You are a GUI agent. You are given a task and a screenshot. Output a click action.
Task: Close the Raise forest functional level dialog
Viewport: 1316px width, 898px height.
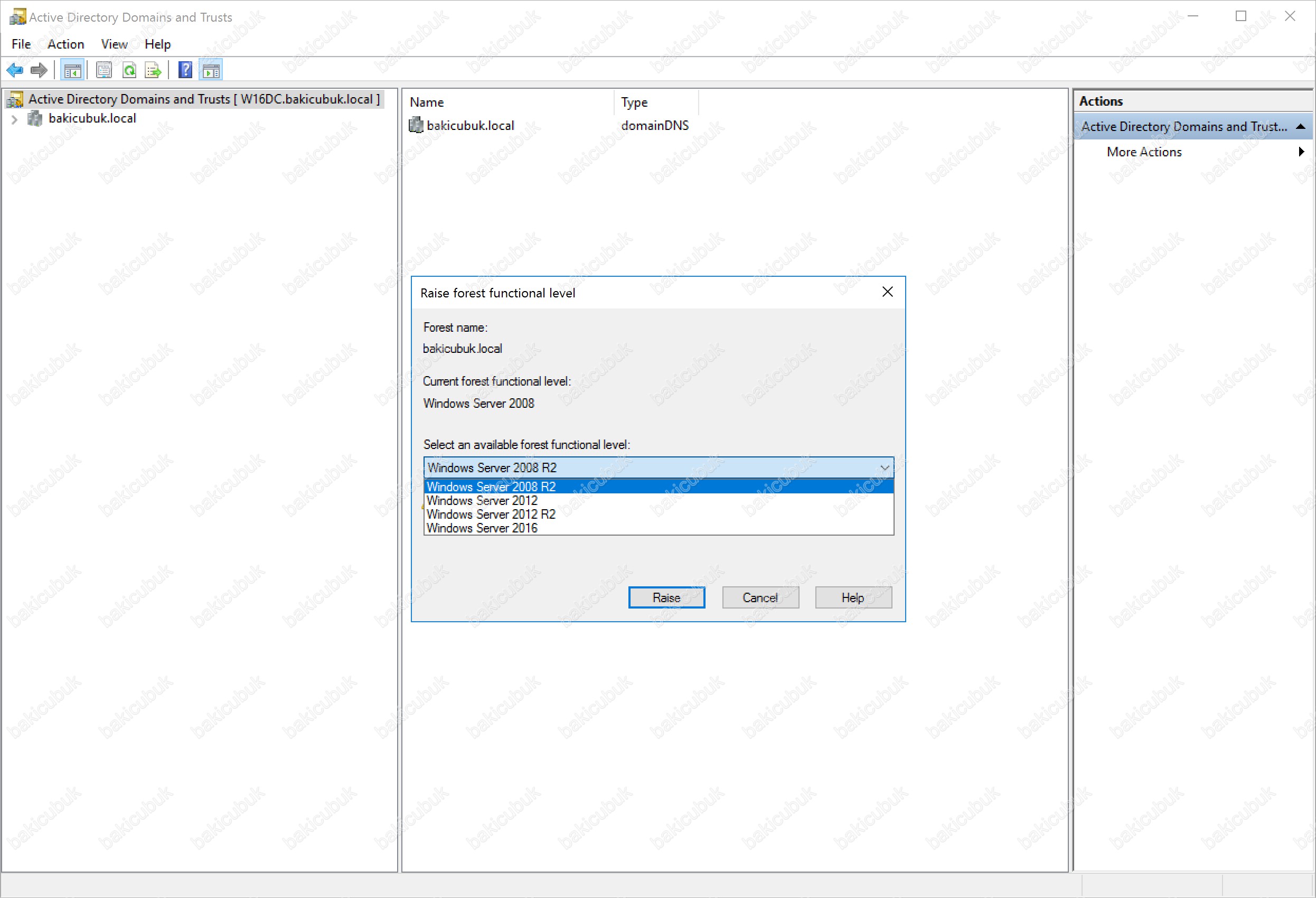click(x=887, y=292)
